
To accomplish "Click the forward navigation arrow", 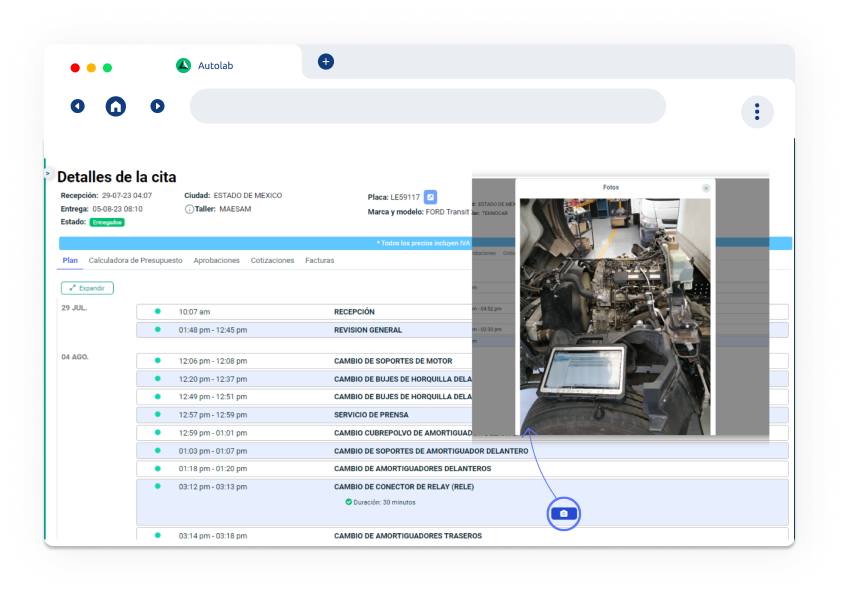I will [x=157, y=106].
